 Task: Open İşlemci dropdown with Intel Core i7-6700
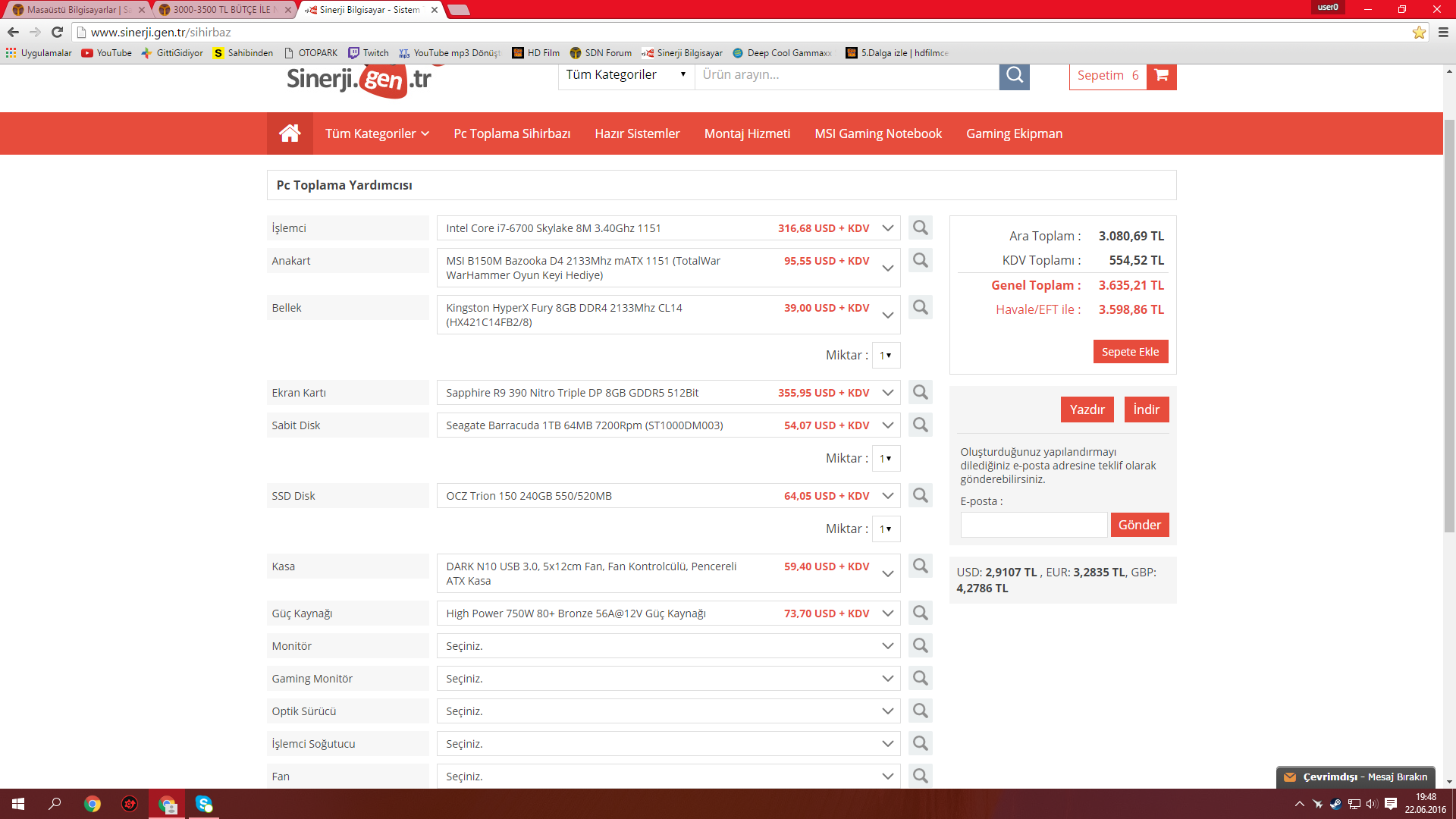click(x=668, y=228)
